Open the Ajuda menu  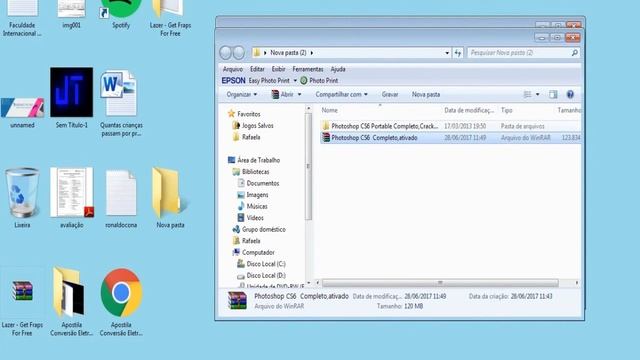tap(338, 69)
